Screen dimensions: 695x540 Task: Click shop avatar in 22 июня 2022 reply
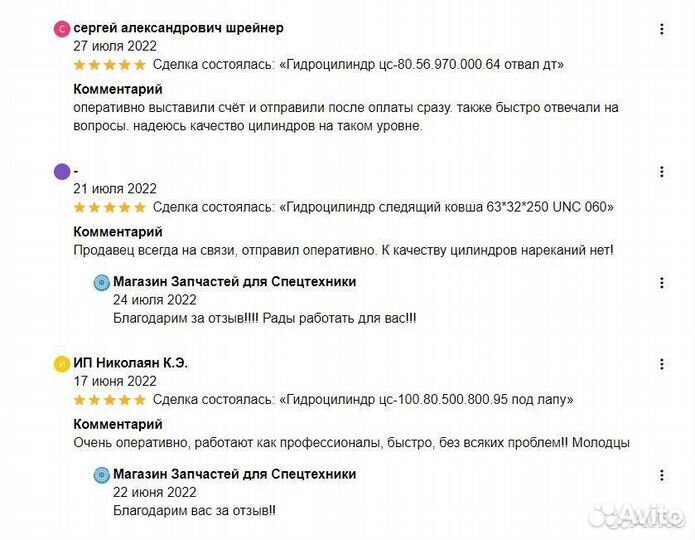coord(101,475)
